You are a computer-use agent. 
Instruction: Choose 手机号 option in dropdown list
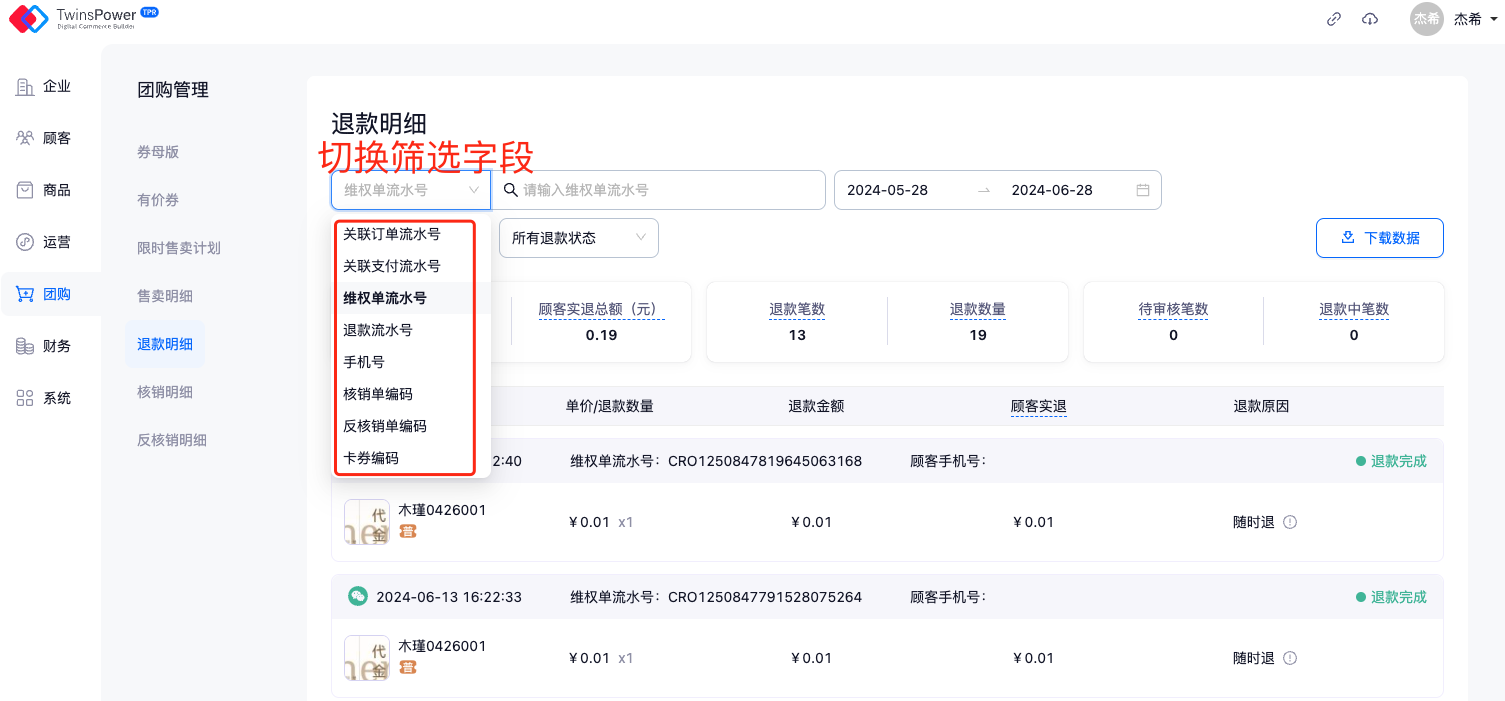364,362
